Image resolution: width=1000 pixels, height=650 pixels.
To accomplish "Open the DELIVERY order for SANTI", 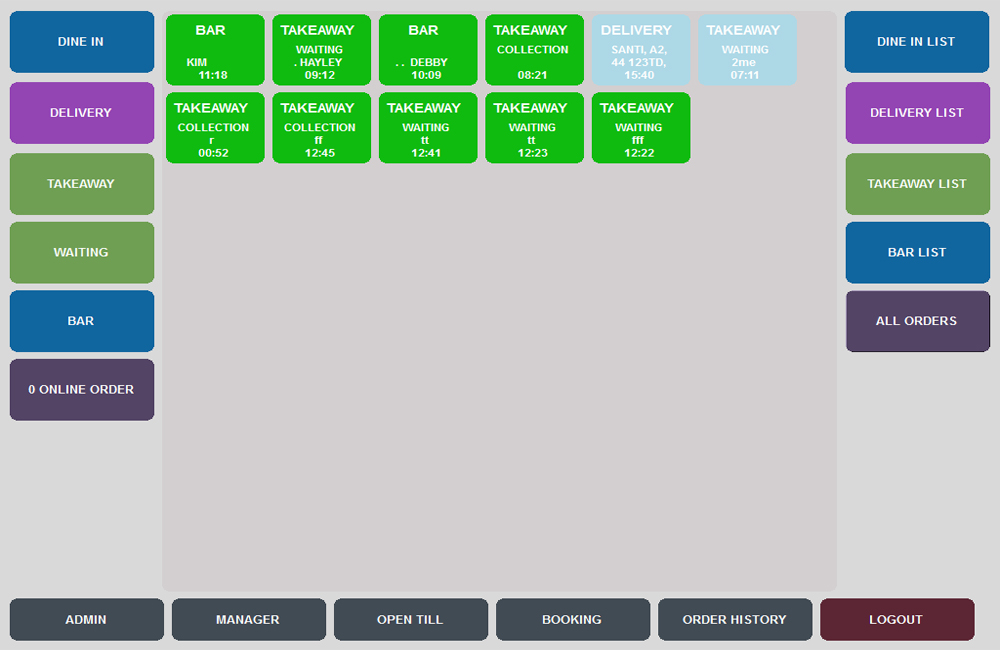I will click(x=641, y=50).
